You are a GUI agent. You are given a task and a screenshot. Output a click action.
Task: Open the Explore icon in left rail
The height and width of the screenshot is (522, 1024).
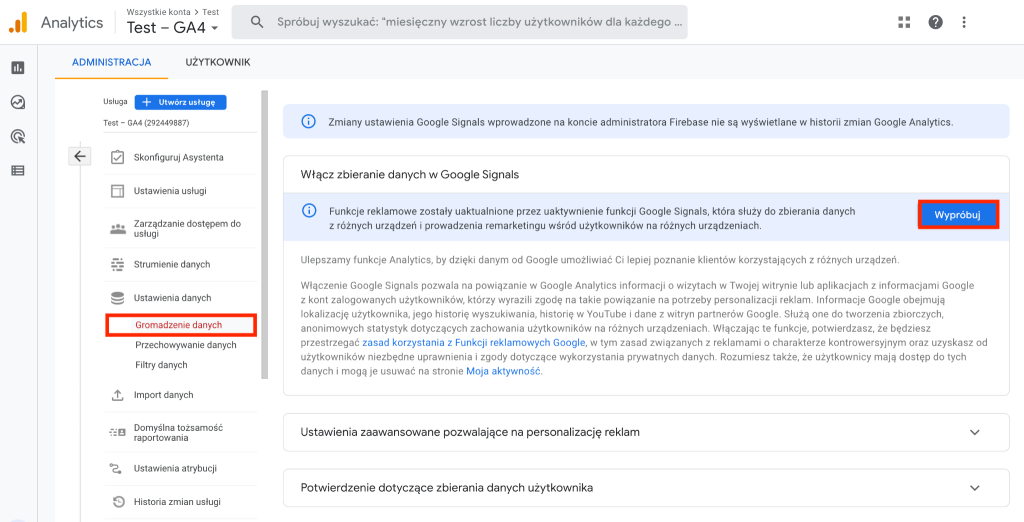18,102
